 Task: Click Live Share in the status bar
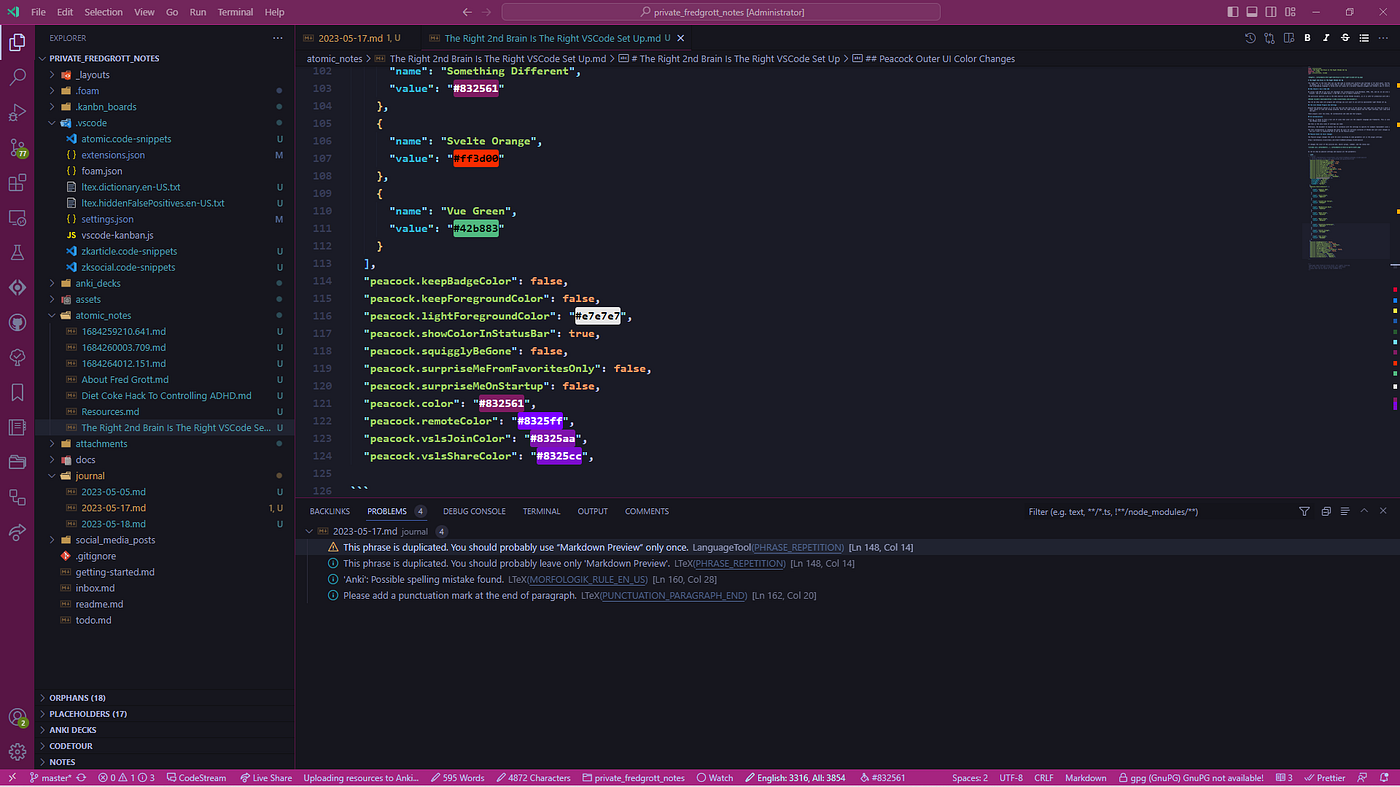(266, 777)
